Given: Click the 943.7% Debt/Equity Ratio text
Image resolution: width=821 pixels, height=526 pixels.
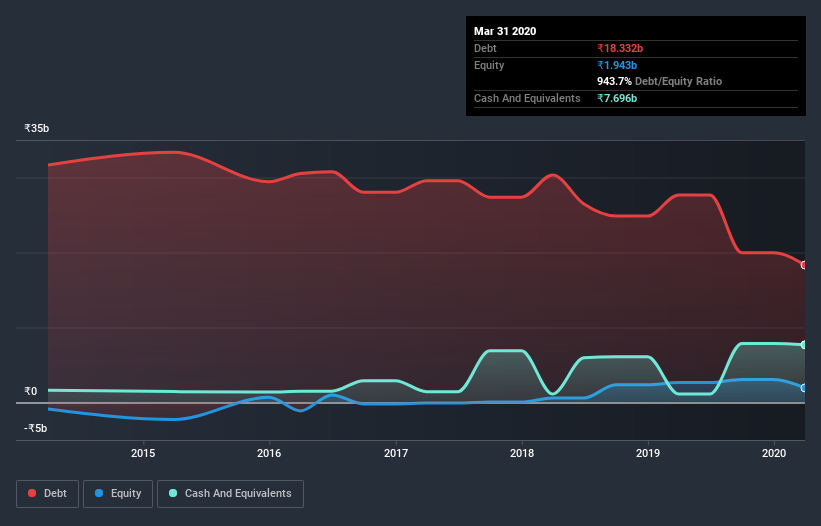Looking at the screenshot, I should [659, 81].
